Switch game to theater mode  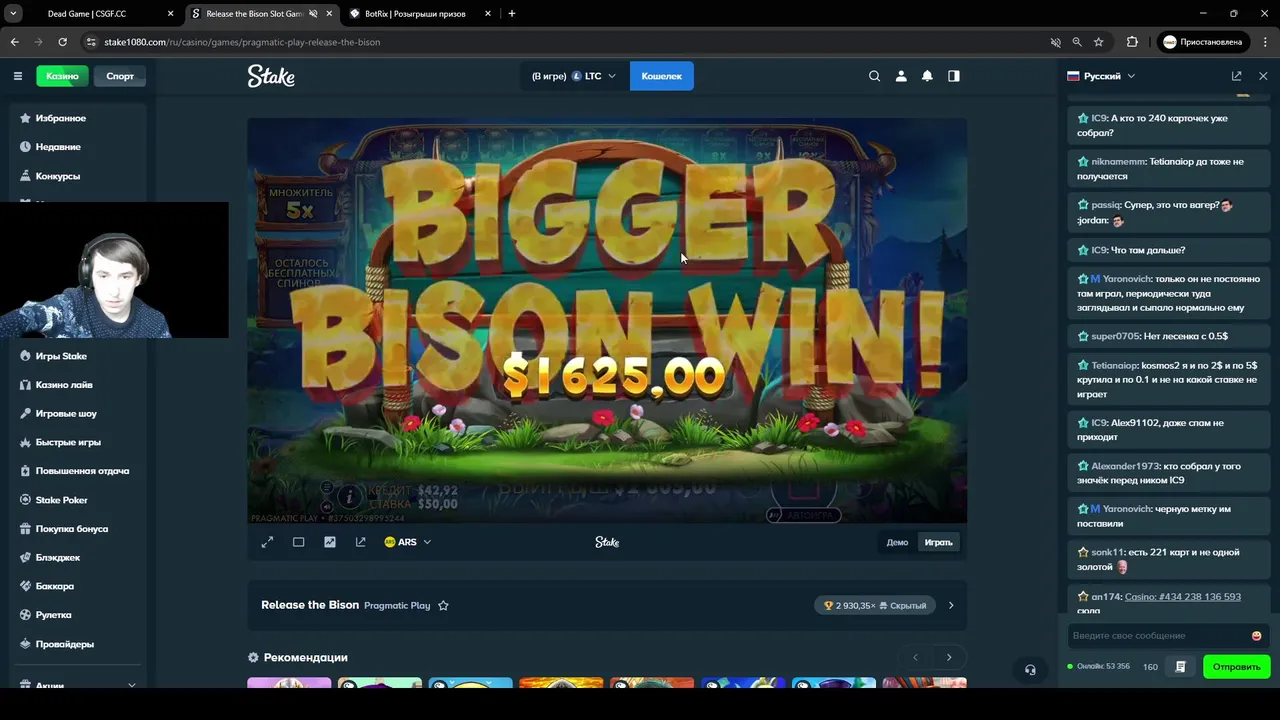tap(298, 542)
